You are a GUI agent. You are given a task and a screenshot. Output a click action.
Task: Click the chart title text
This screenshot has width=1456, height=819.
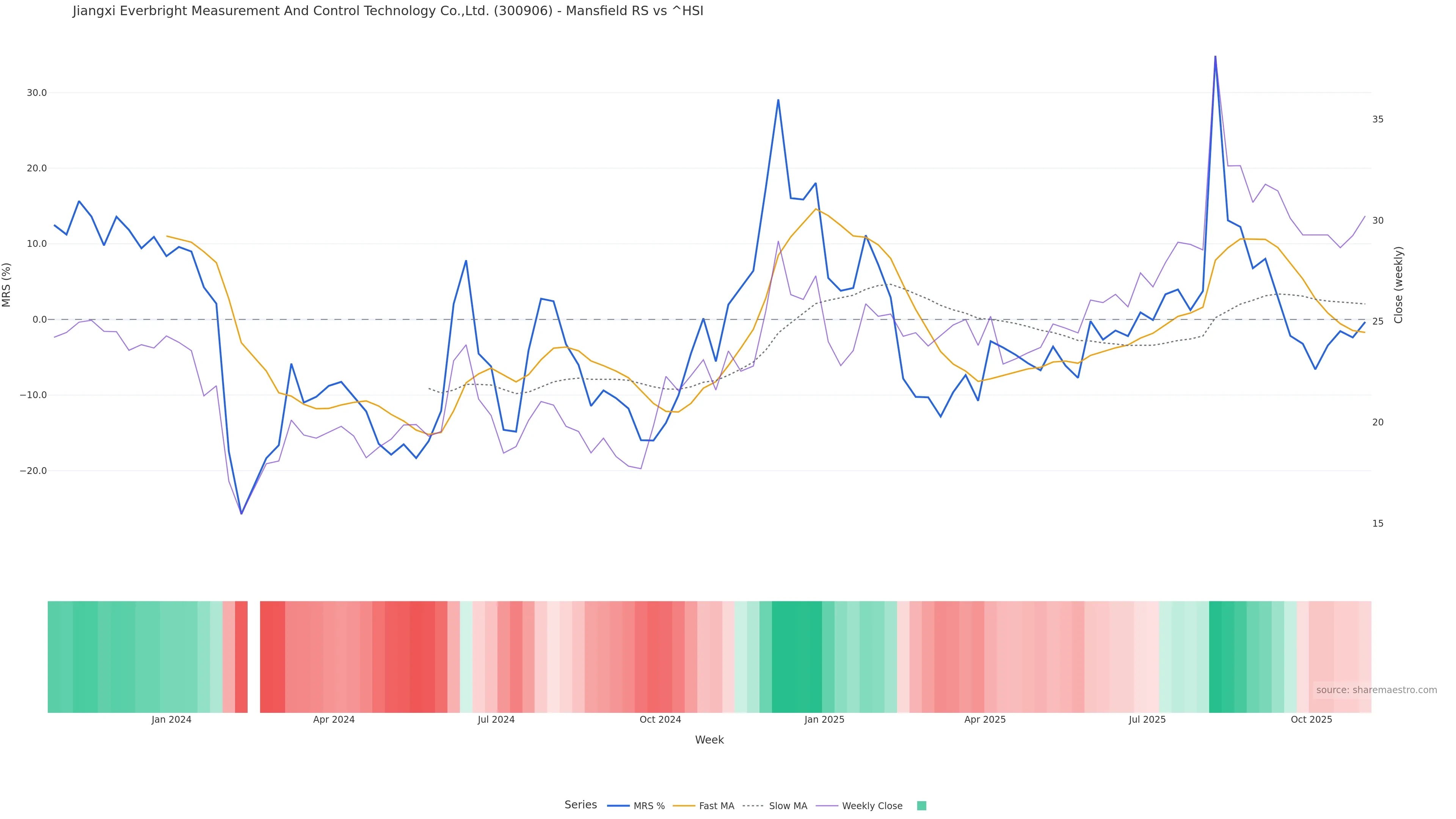pyautogui.click(x=388, y=11)
